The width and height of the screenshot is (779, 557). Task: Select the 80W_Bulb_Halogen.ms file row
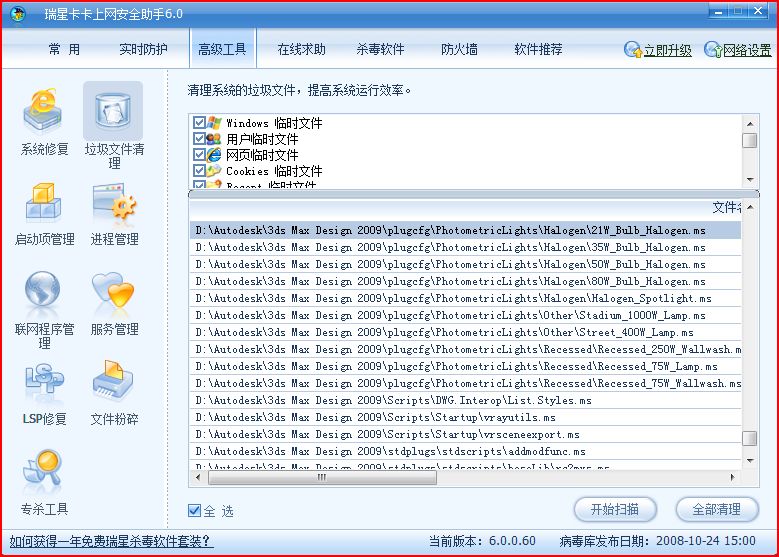pos(466,281)
